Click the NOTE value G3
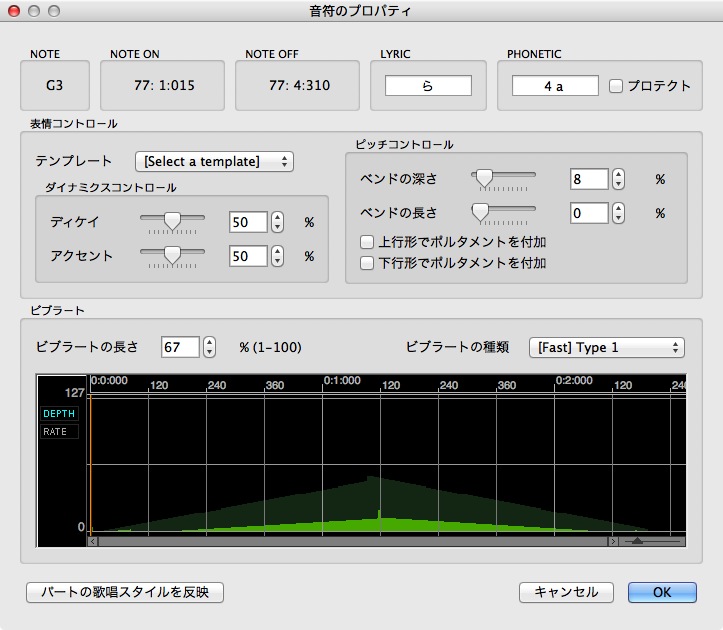Viewport: 723px width, 630px height. click(x=54, y=85)
